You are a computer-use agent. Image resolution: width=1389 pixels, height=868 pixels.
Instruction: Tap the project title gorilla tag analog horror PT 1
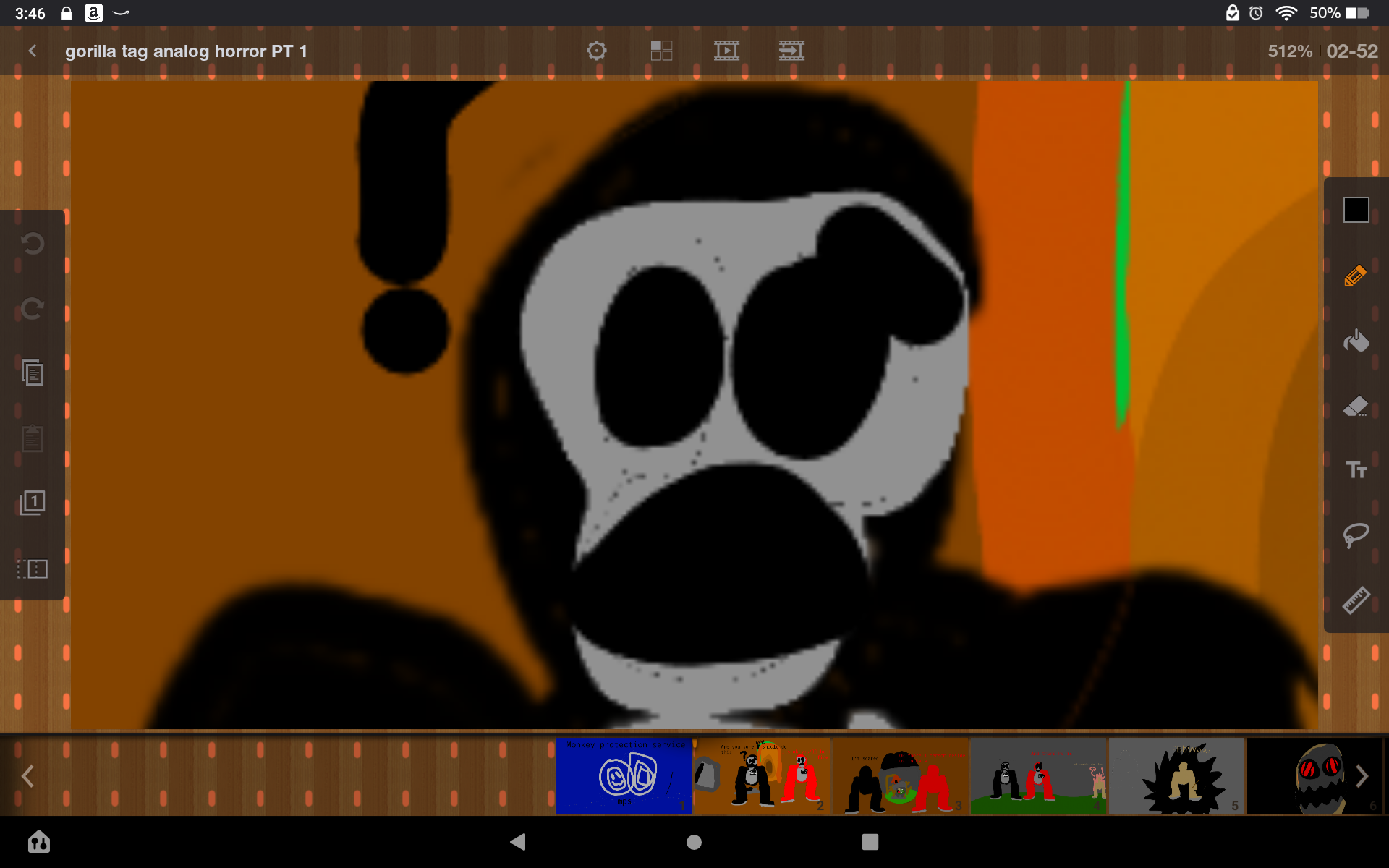pyautogui.click(x=186, y=51)
